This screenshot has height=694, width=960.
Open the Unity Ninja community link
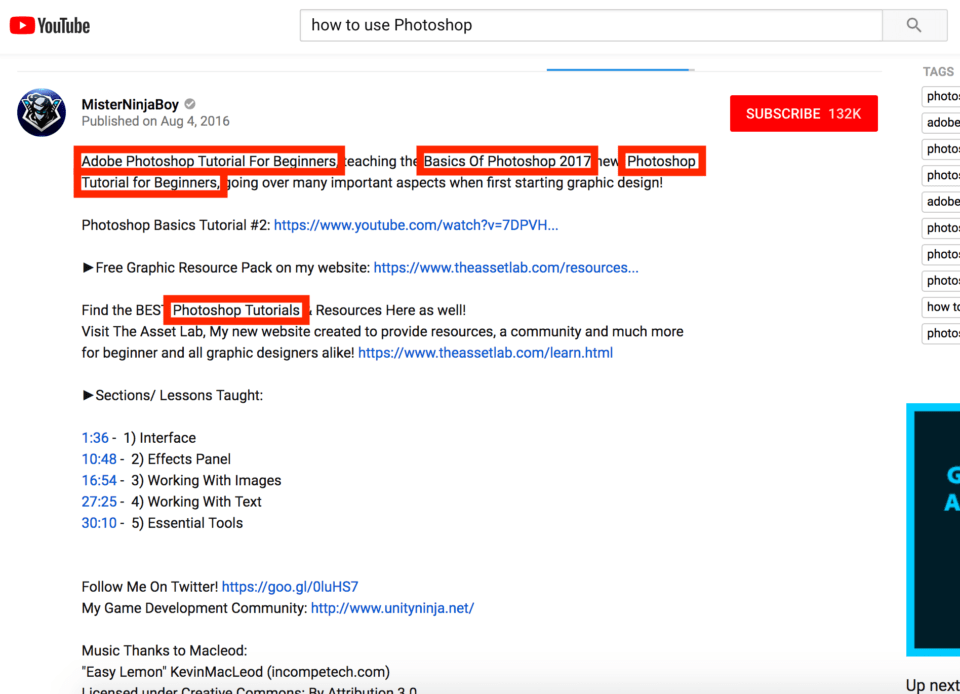(392, 607)
